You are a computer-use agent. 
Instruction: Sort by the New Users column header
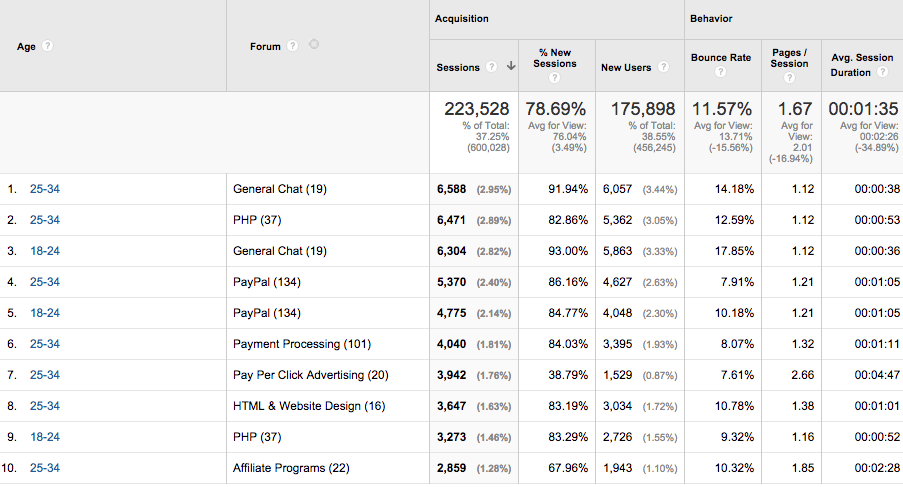pos(625,68)
